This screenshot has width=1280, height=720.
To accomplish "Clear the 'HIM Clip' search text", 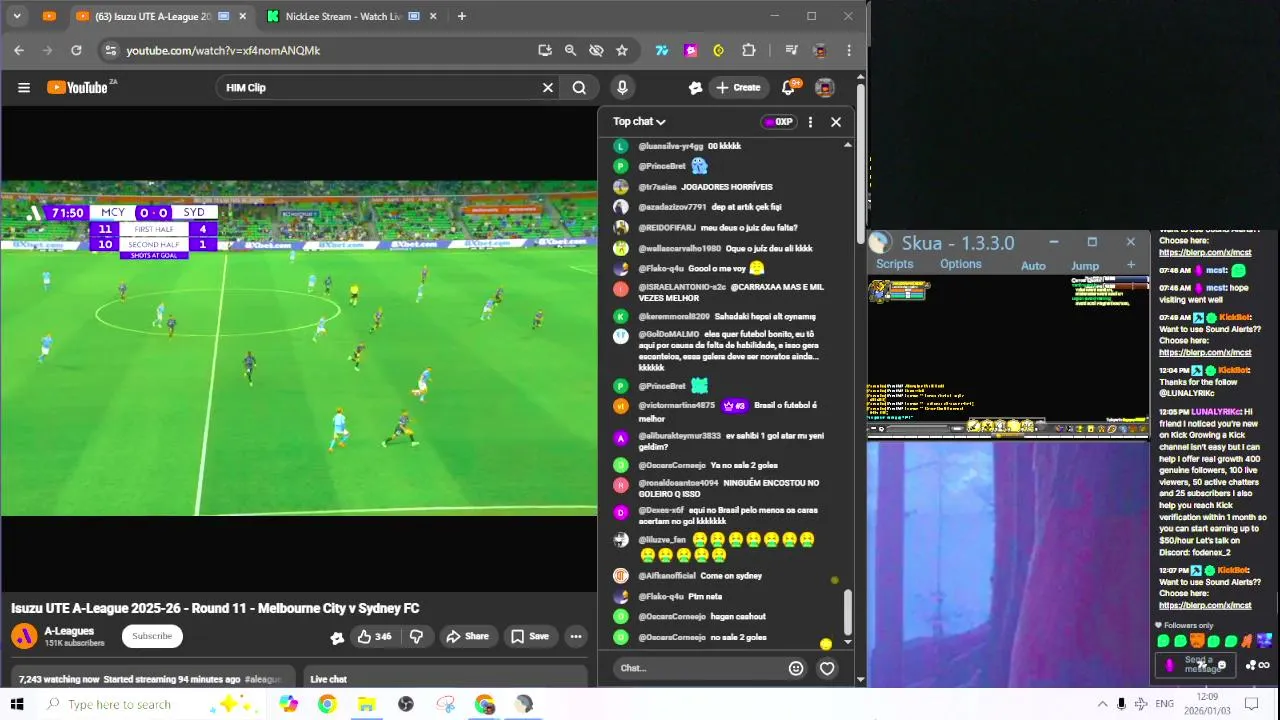I will (x=548, y=88).
